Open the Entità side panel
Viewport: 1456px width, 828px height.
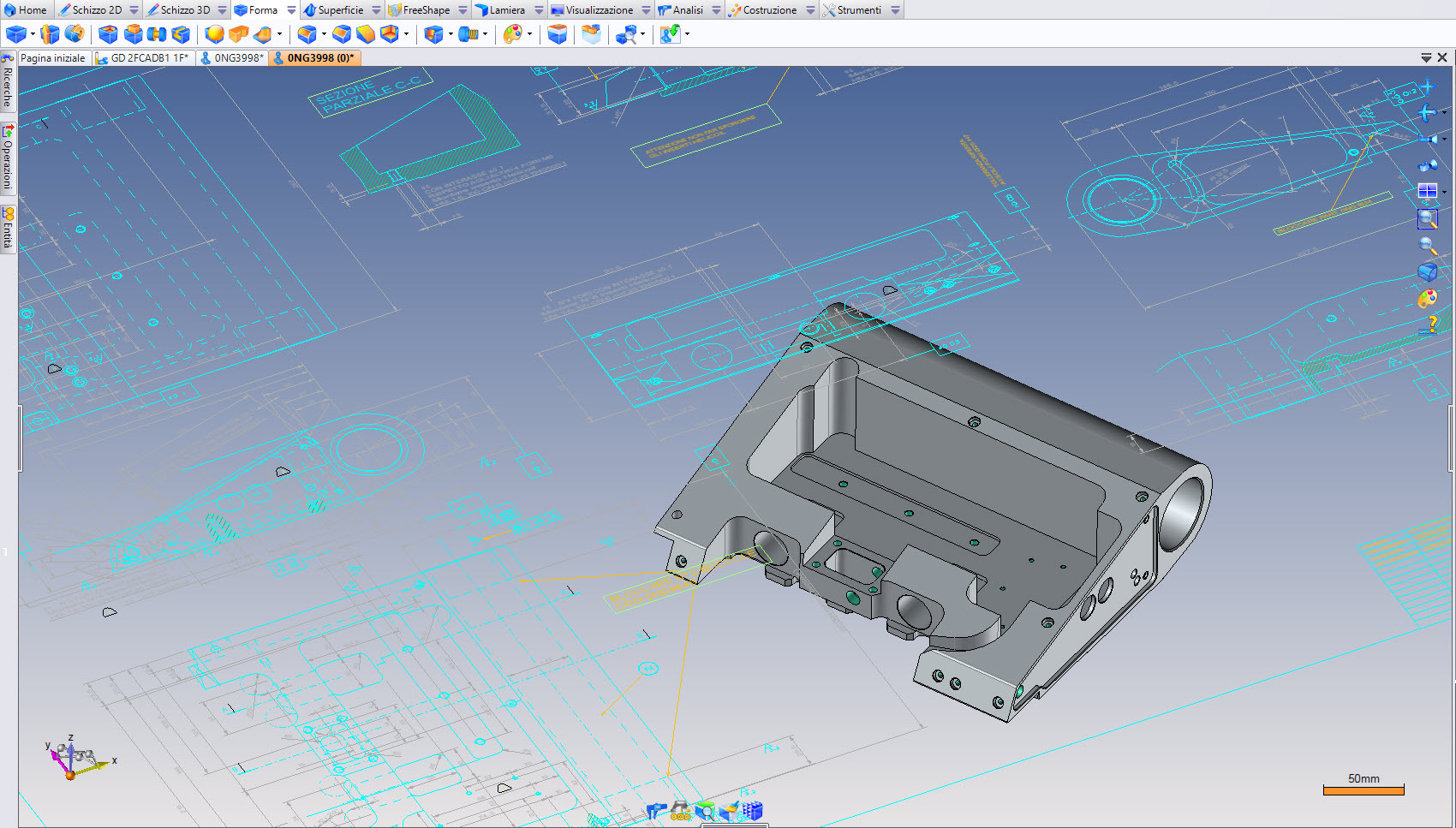coord(8,228)
